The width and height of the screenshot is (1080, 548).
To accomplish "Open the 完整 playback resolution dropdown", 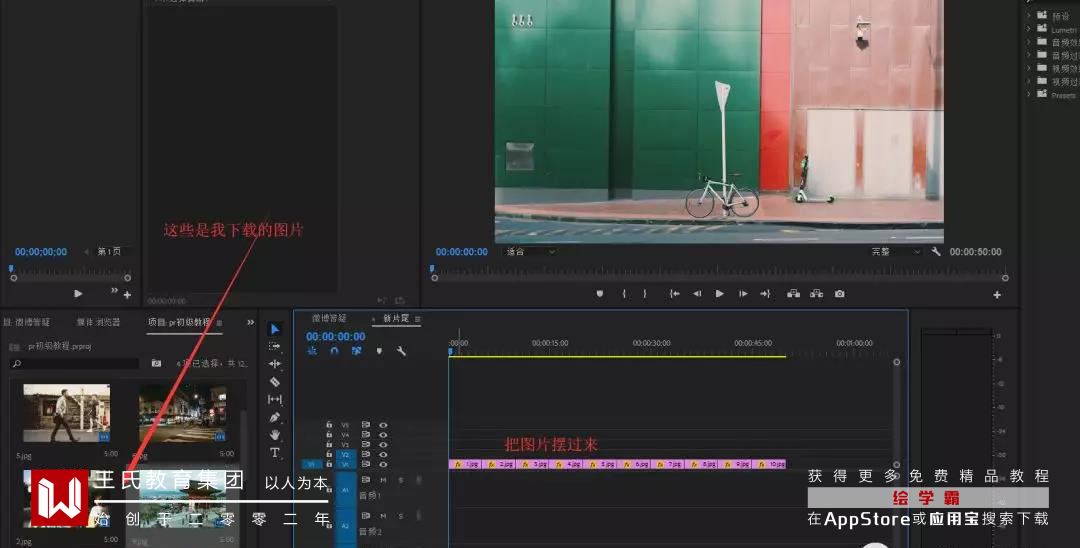I will (x=895, y=252).
